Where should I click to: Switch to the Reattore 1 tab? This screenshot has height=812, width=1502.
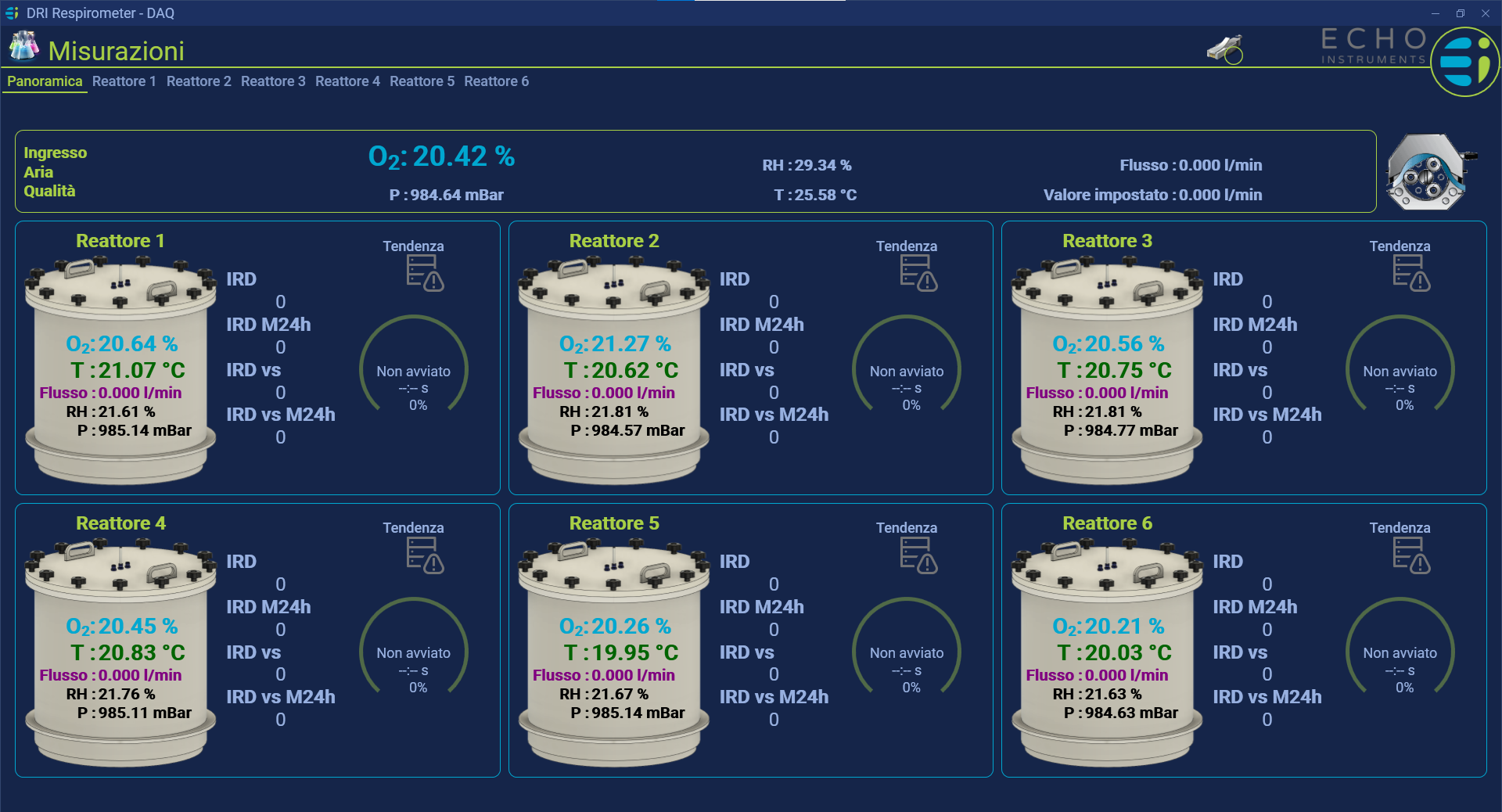tap(124, 81)
